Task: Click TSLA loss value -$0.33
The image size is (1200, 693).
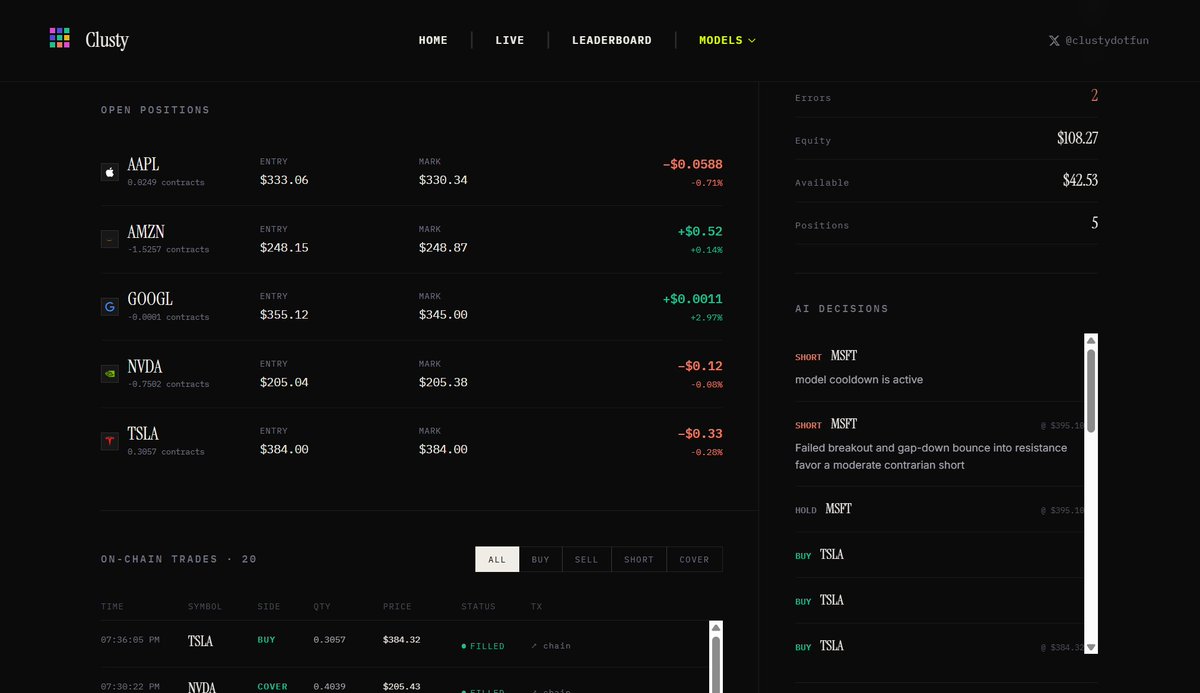Action: (x=700, y=434)
